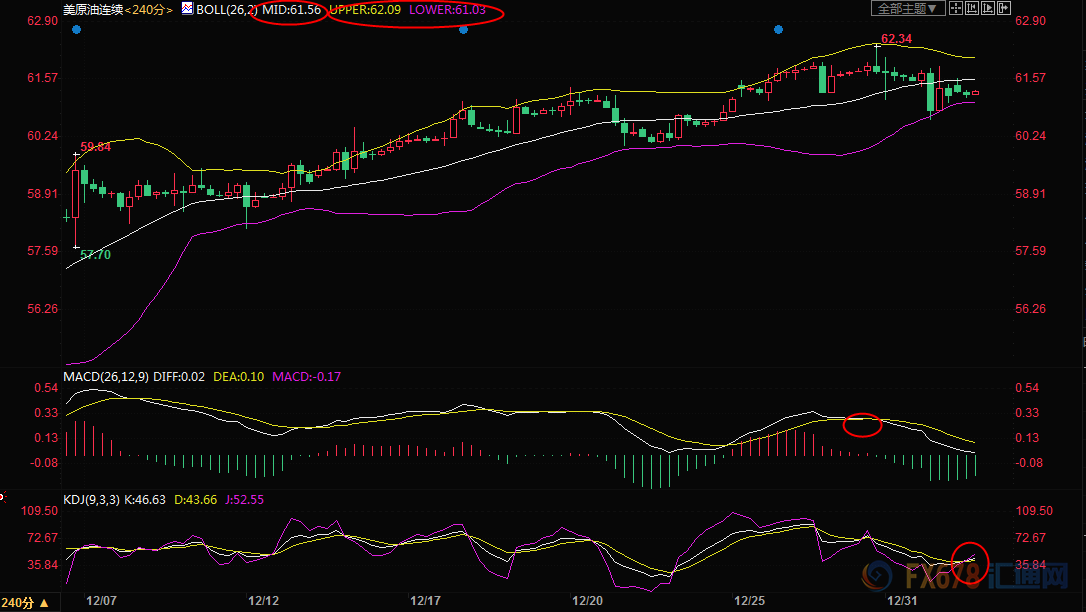Viewport: 1086px width, 612px height.
Task: Click the first blue event dot on chart
Action: pos(77,30)
